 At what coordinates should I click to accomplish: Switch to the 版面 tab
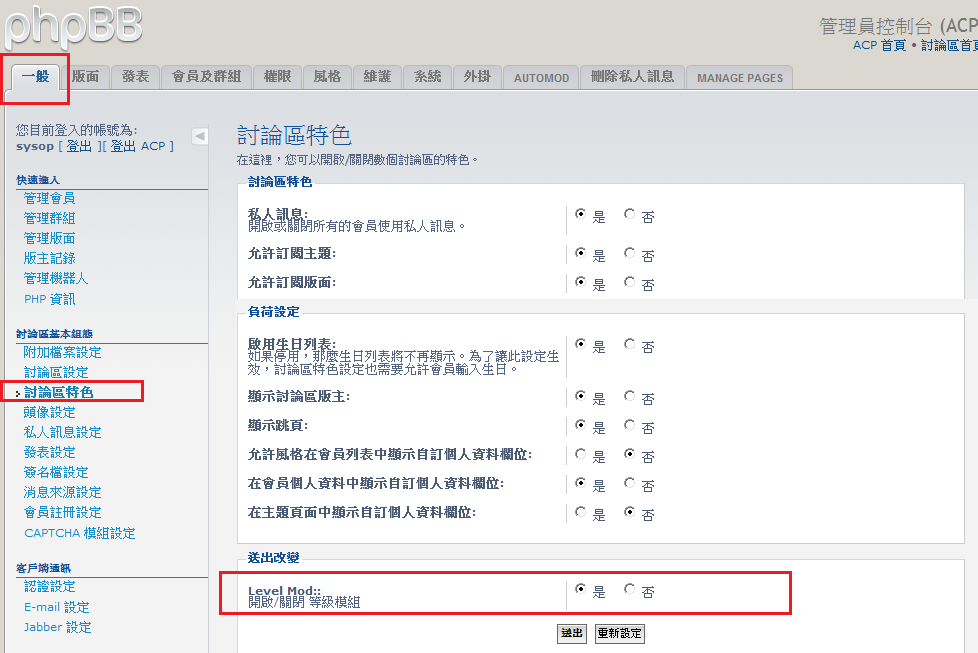[86, 77]
